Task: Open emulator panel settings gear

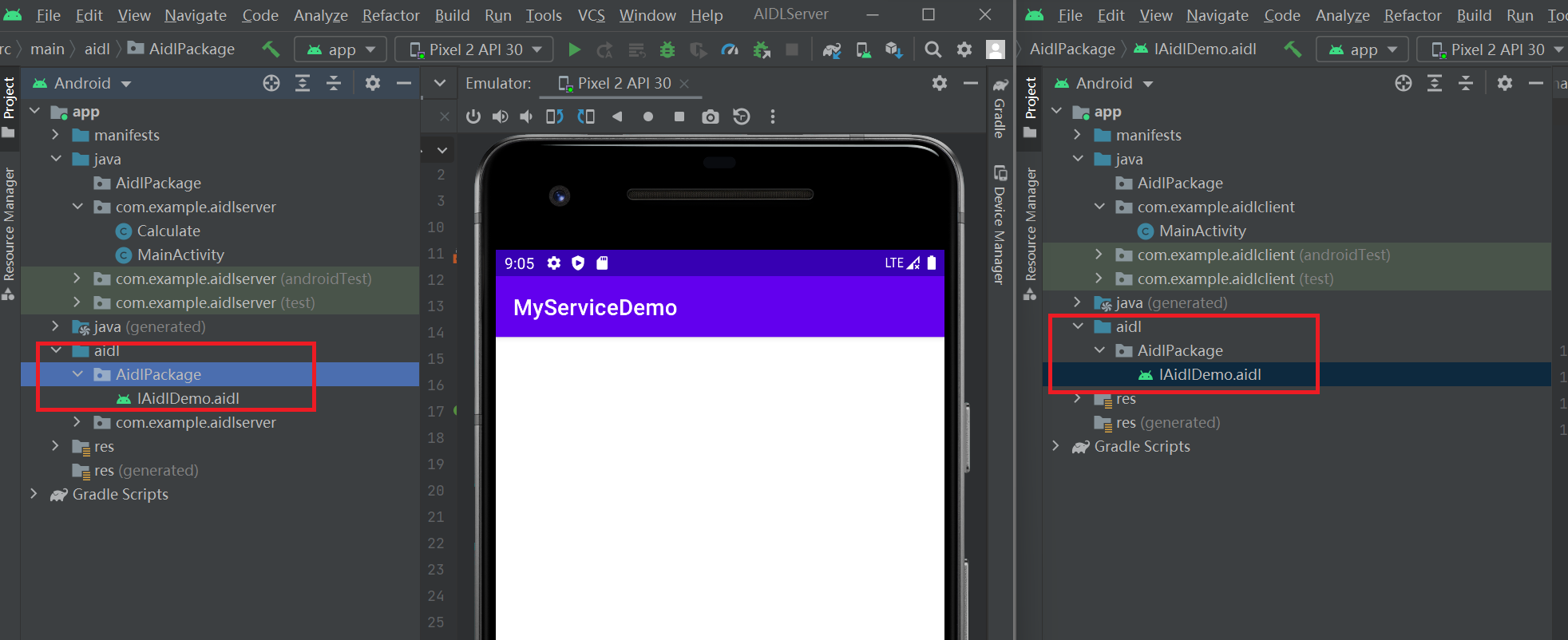Action: coord(940,83)
